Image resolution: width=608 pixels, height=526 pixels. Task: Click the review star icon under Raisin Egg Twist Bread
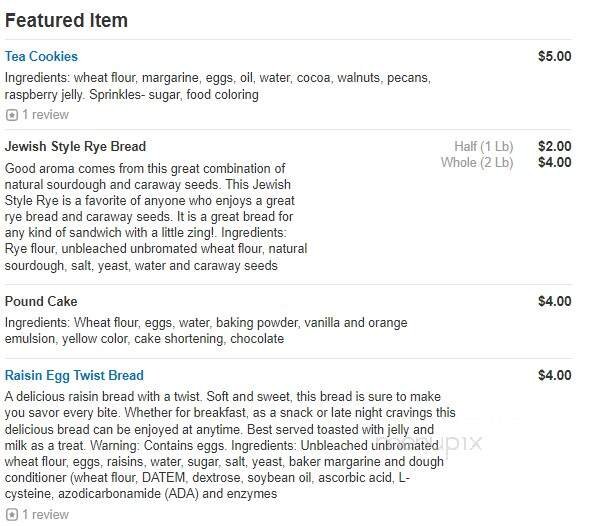[12, 514]
